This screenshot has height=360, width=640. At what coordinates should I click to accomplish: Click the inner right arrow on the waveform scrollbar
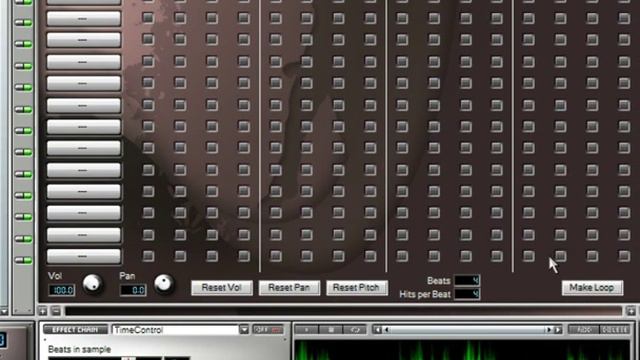[x=549, y=330]
